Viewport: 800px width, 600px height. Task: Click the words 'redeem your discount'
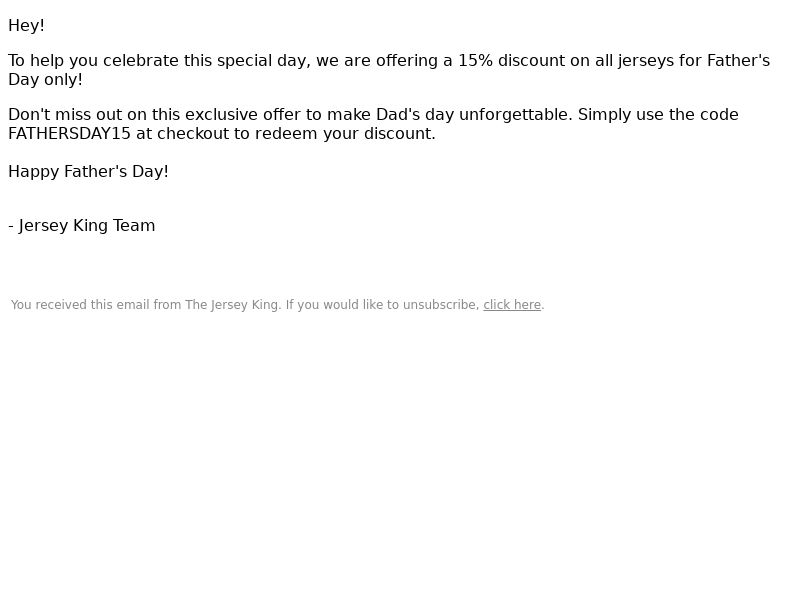click(343, 134)
